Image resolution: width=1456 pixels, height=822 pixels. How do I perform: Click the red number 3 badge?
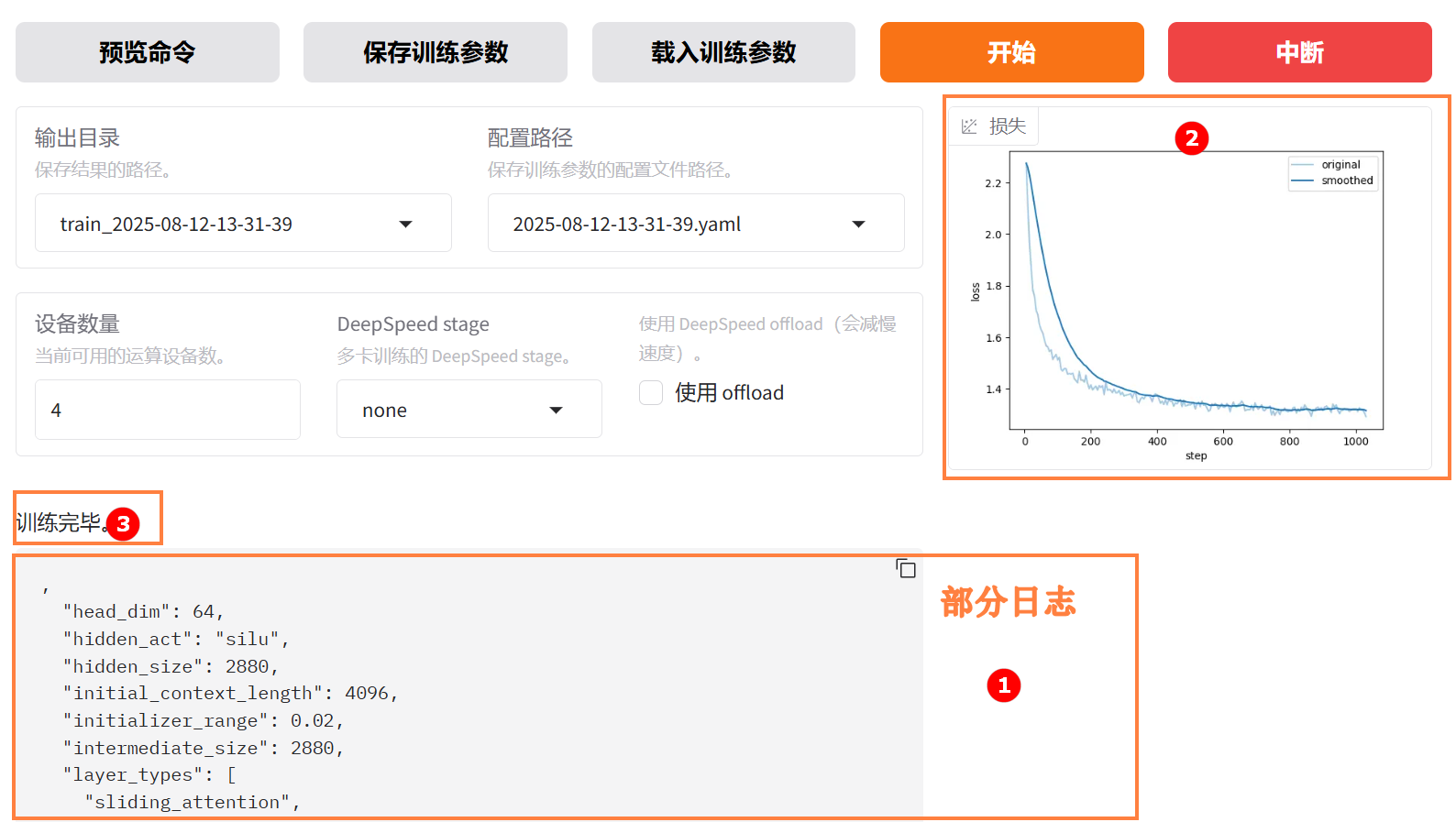pyautogui.click(x=123, y=524)
